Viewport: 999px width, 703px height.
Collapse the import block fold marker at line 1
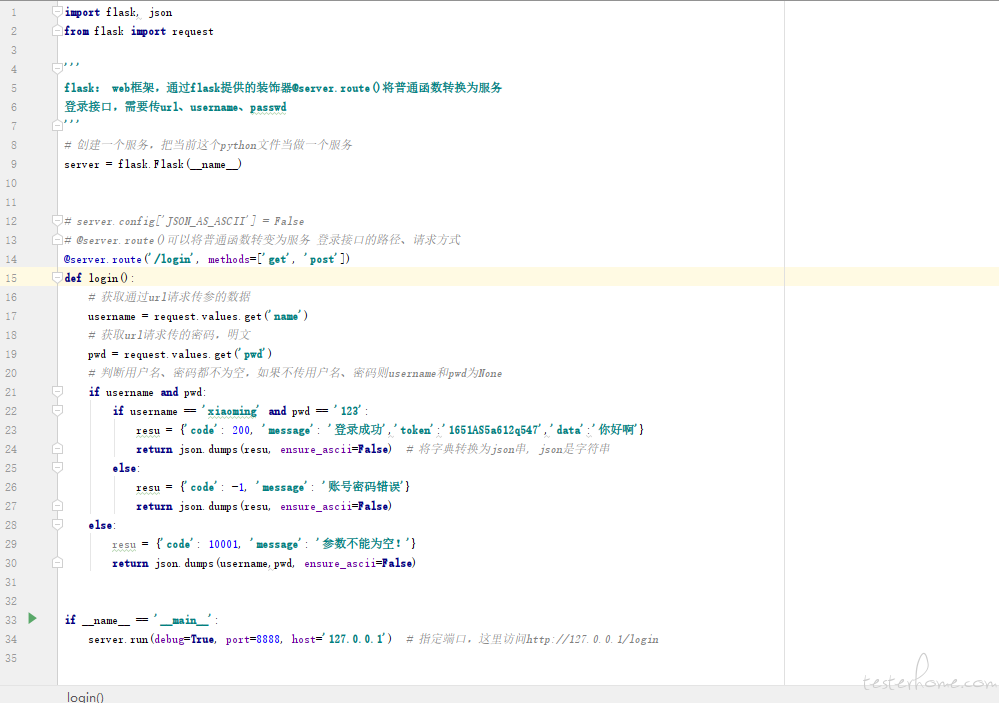click(x=57, y=12)
